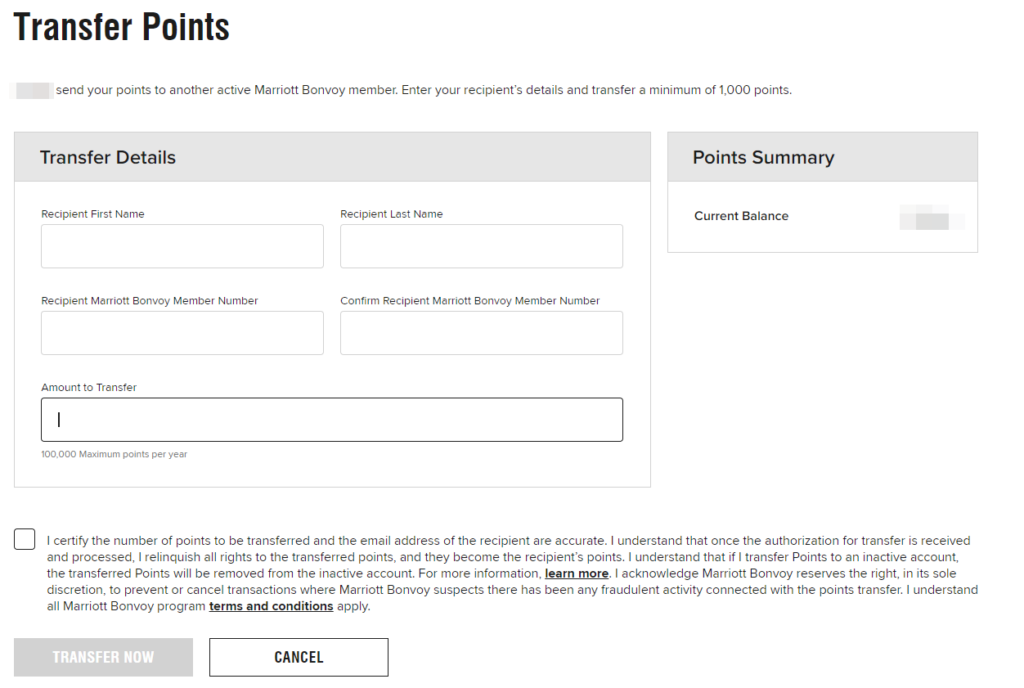Click the Transfer Points page title
The width and height of the screenshot is (1024, 688).
121,27
